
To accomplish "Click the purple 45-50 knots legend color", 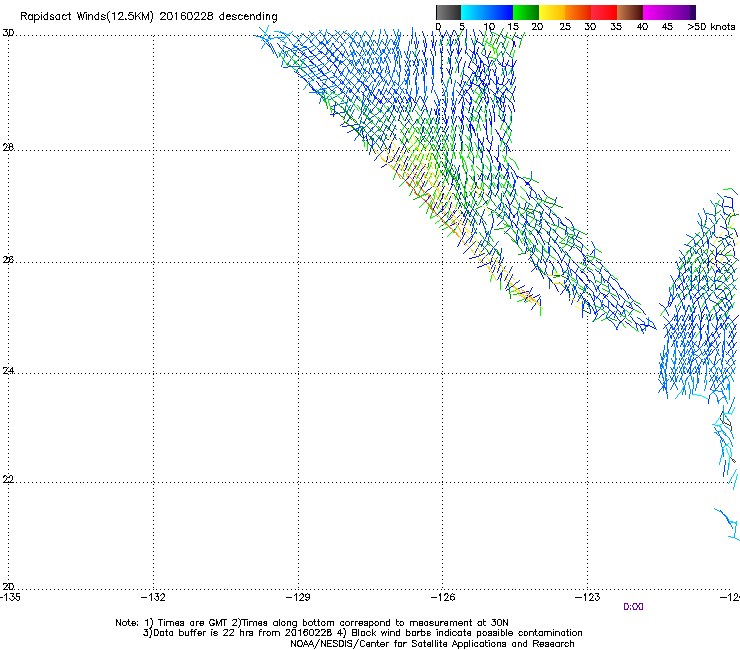I will click(682, 12).
